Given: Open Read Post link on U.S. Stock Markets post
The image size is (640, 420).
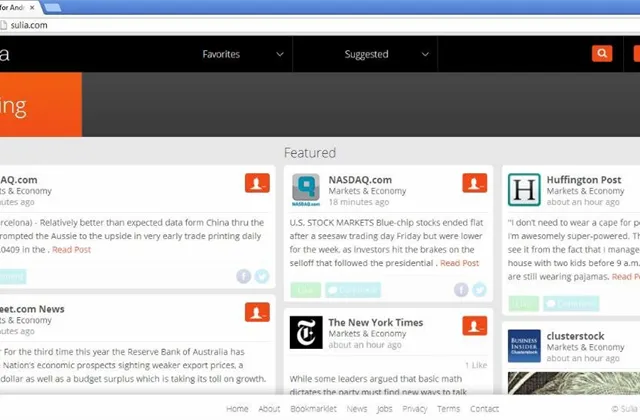Looking at the screenshot, I should point(460,263).
